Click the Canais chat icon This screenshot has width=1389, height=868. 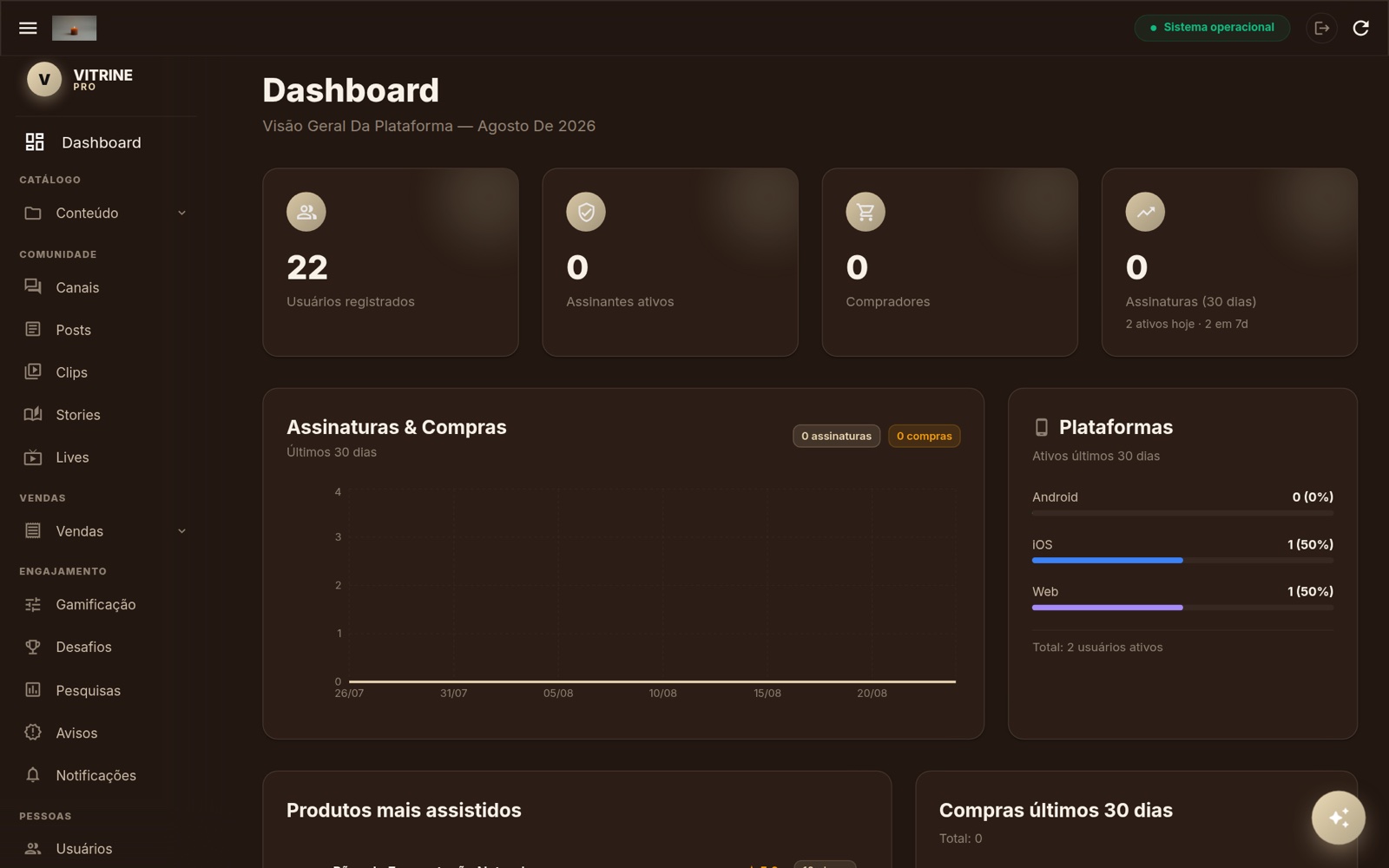tap(33, 286)
